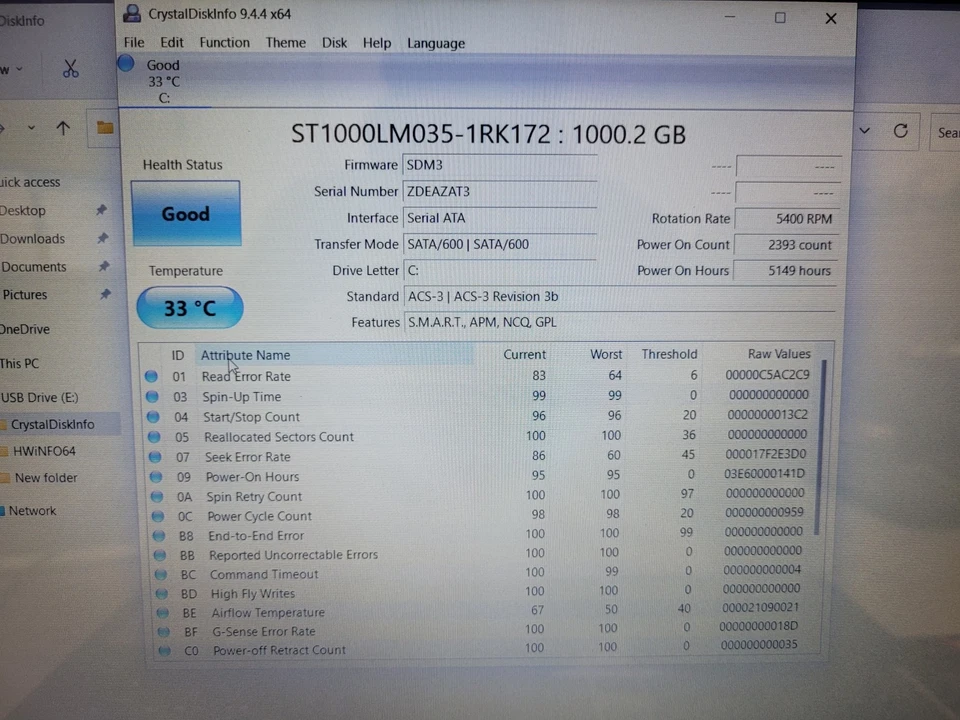This screenshot has width=960, height=720.
Task: Open Desktop in Explorer quick access
Action: click(x=23, y=211)
